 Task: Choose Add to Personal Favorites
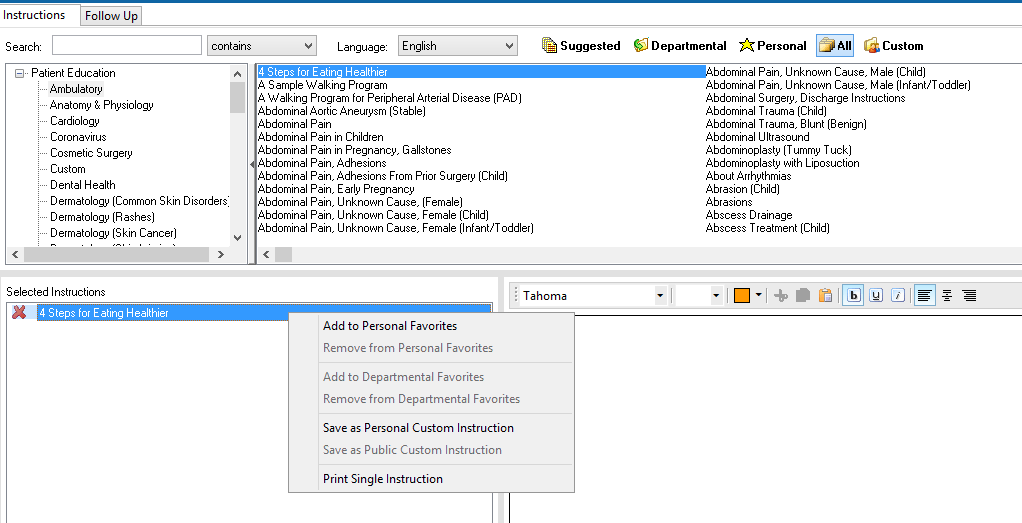click(390, 326)
